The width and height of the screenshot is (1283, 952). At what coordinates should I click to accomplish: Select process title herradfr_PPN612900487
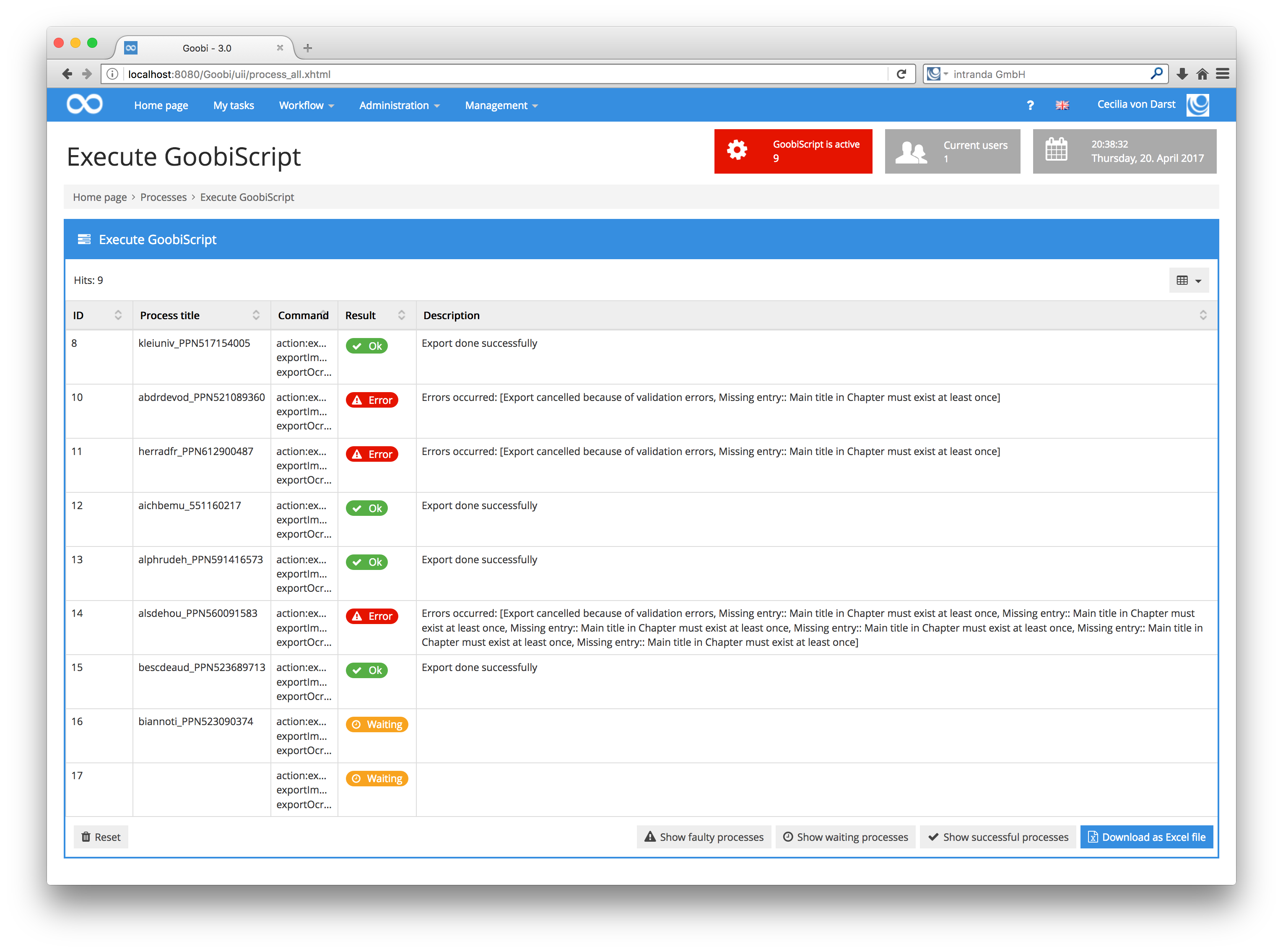(196, 451)
